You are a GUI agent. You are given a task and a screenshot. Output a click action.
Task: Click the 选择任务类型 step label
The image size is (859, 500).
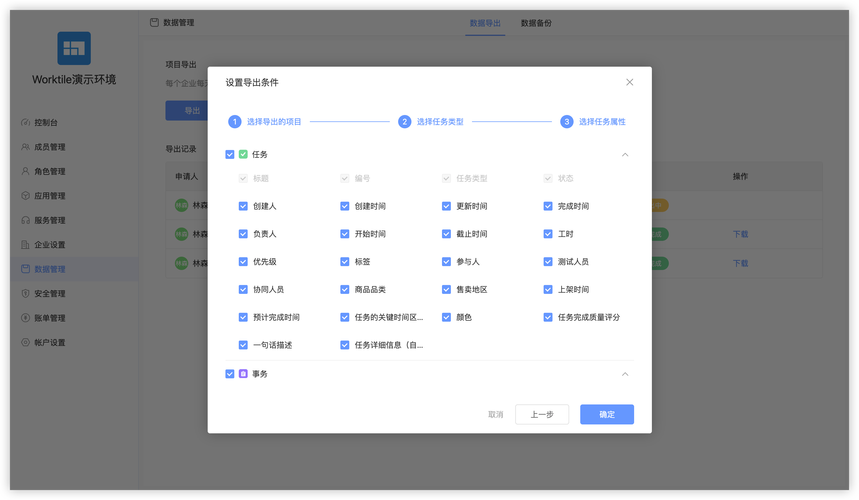pos(440,122)
